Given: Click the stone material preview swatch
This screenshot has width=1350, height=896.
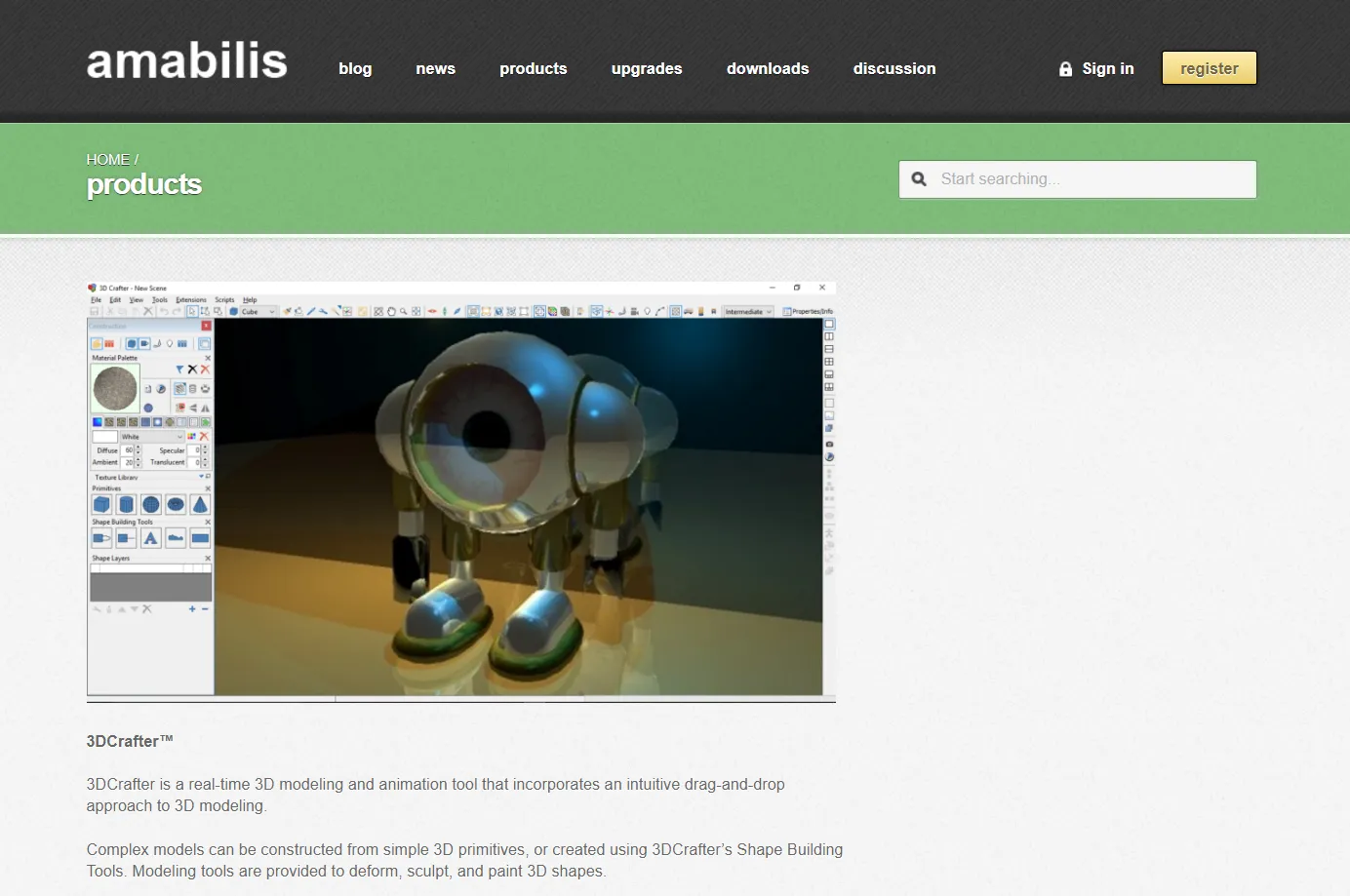Looking at the screenshot, I should click(x=115, y=388).
